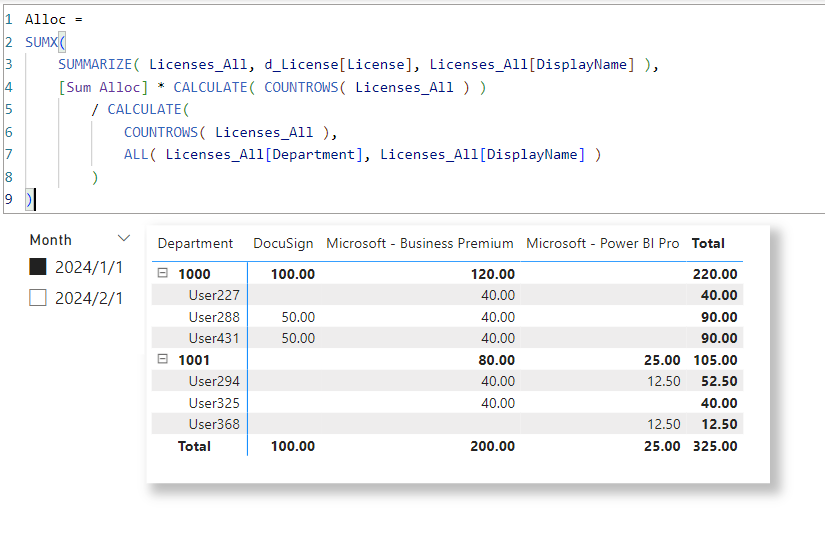Click the 52.50 total for User294
The image size is (825, 540).
(x=719, y=381)
